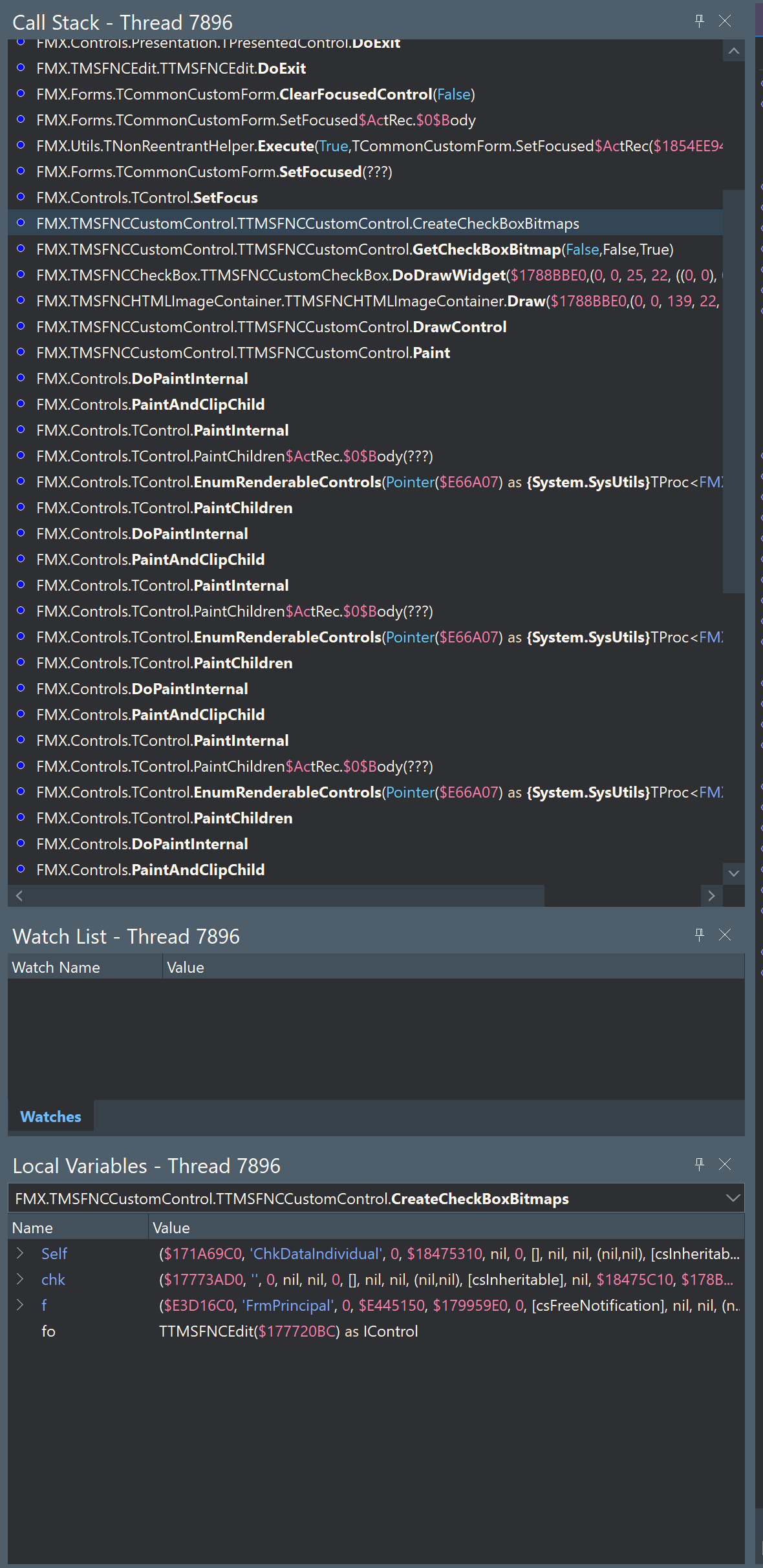The width and height of the screenshot is (763, 1568).
Task: Pin the Local Variables panel
Action: click(x=699, y=1164)
